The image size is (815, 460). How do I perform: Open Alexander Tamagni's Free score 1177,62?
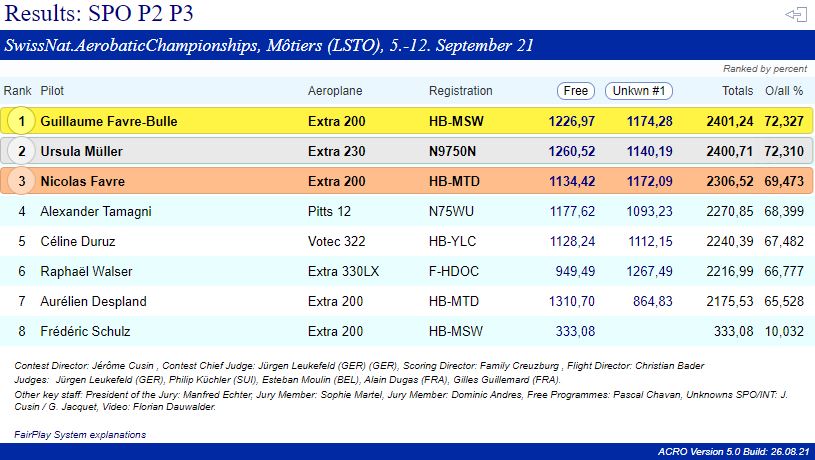pyautogui.click(x=572, y=212)
